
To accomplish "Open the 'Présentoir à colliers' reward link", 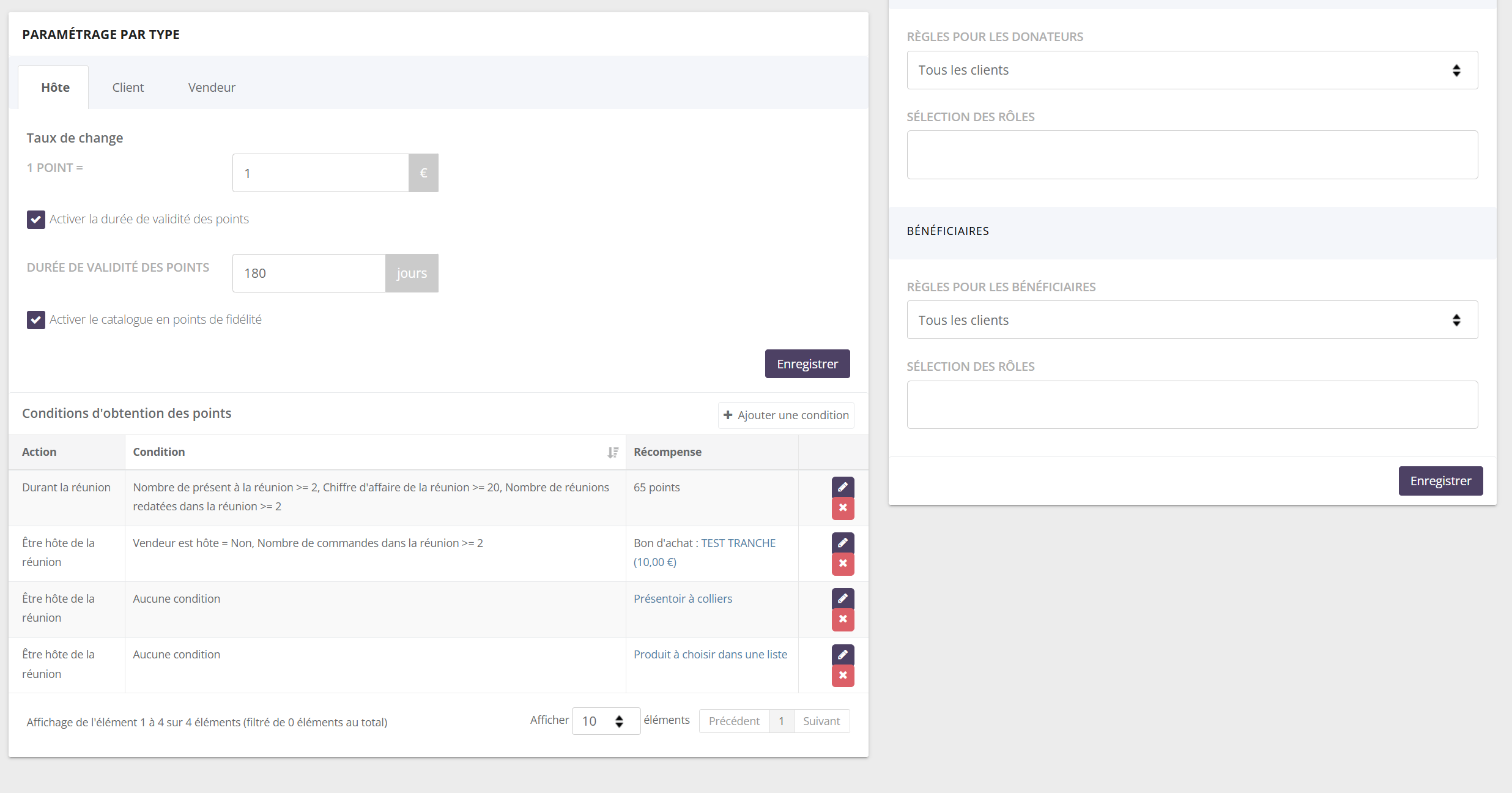I will tap(683, 599).
